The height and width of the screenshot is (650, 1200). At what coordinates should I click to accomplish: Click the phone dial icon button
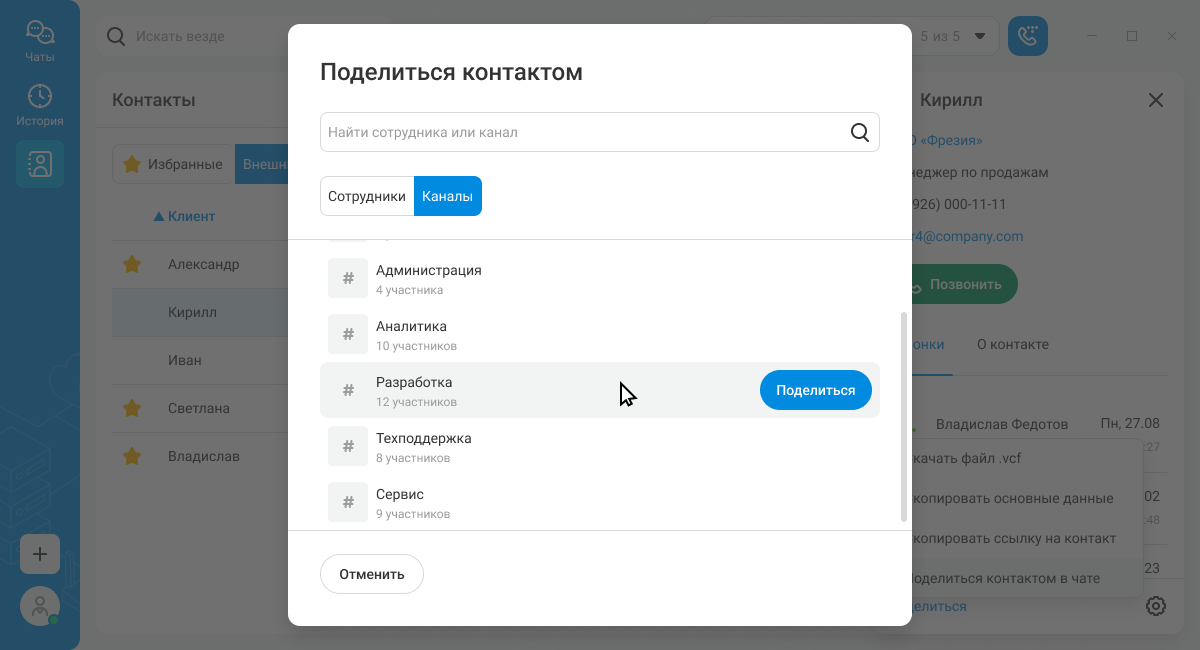tap(1027, 36)
